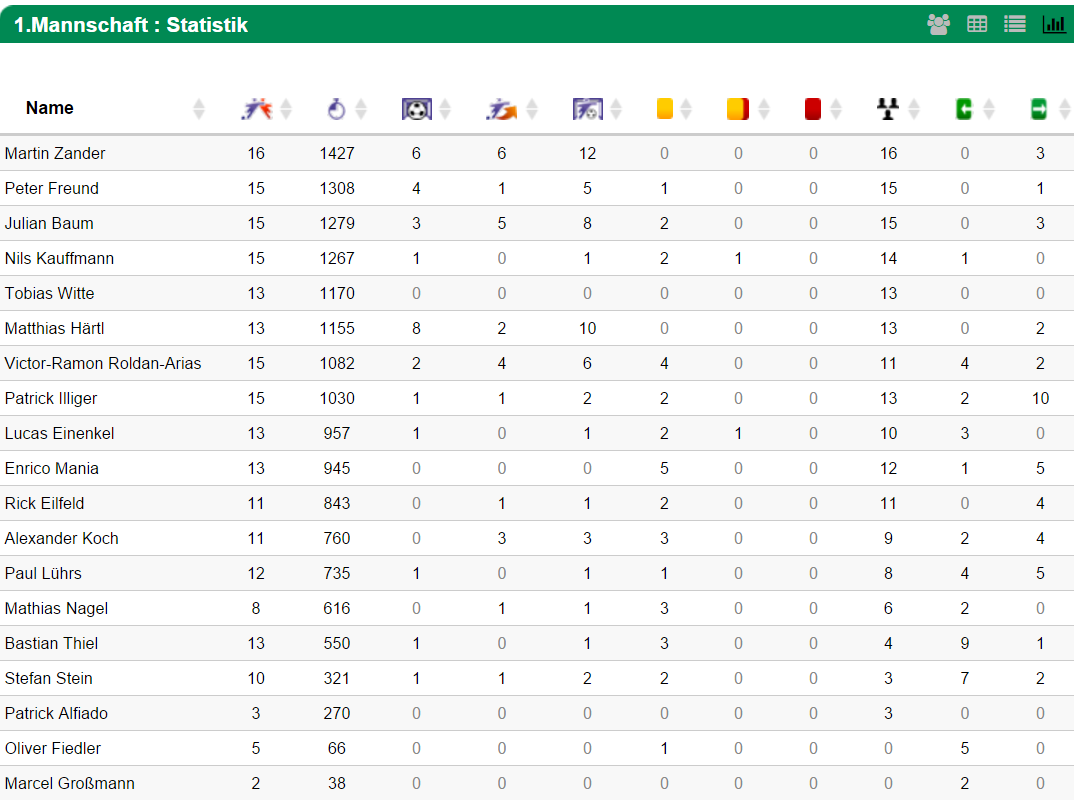The image size is (1074, 803).
Task: Switch to list view icon
Action: pyautogui.click(x=1015, y=25)
